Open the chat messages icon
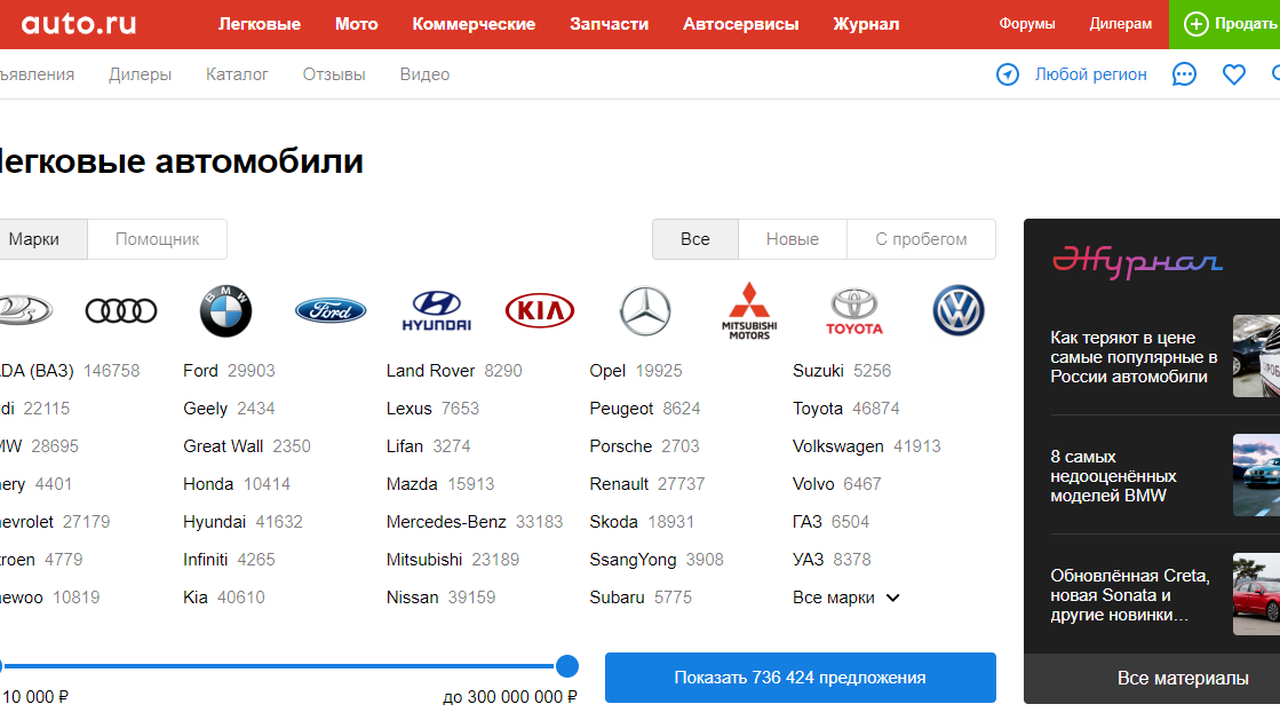The image size is (1280, 720). click(1184, 75)
